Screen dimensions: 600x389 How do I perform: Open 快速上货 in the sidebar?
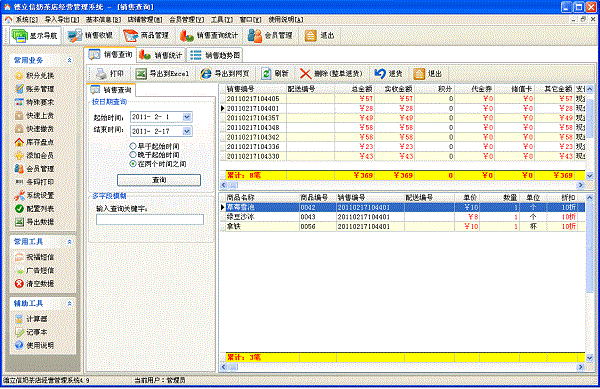34,116
